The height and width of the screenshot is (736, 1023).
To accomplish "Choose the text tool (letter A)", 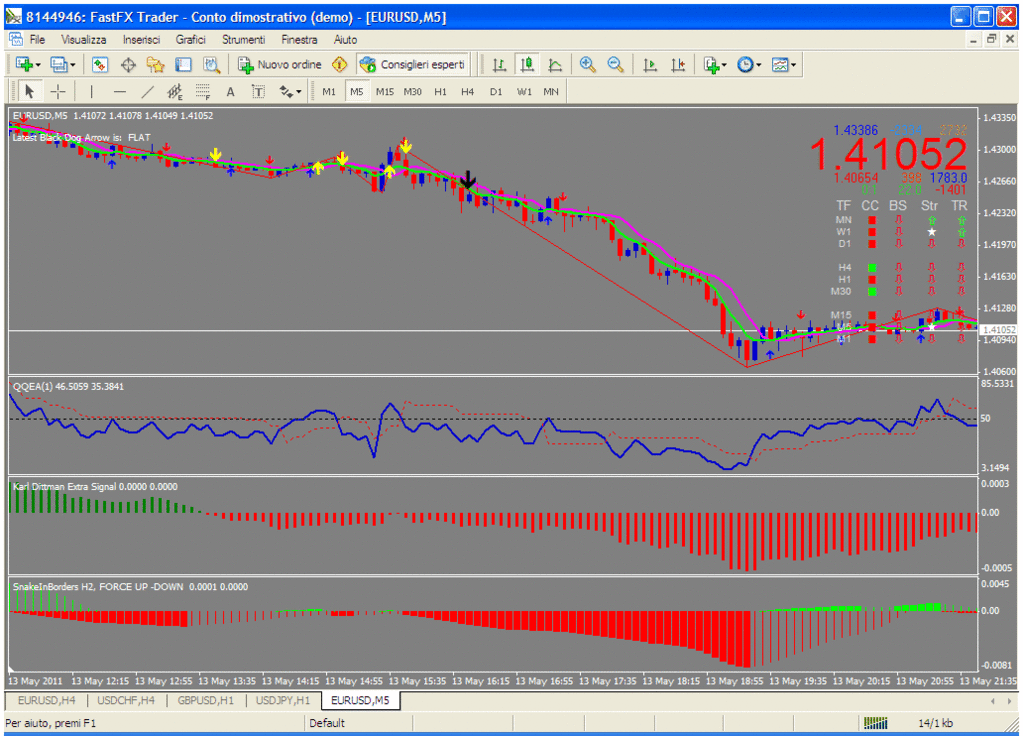I will click(x=230, y=92).
